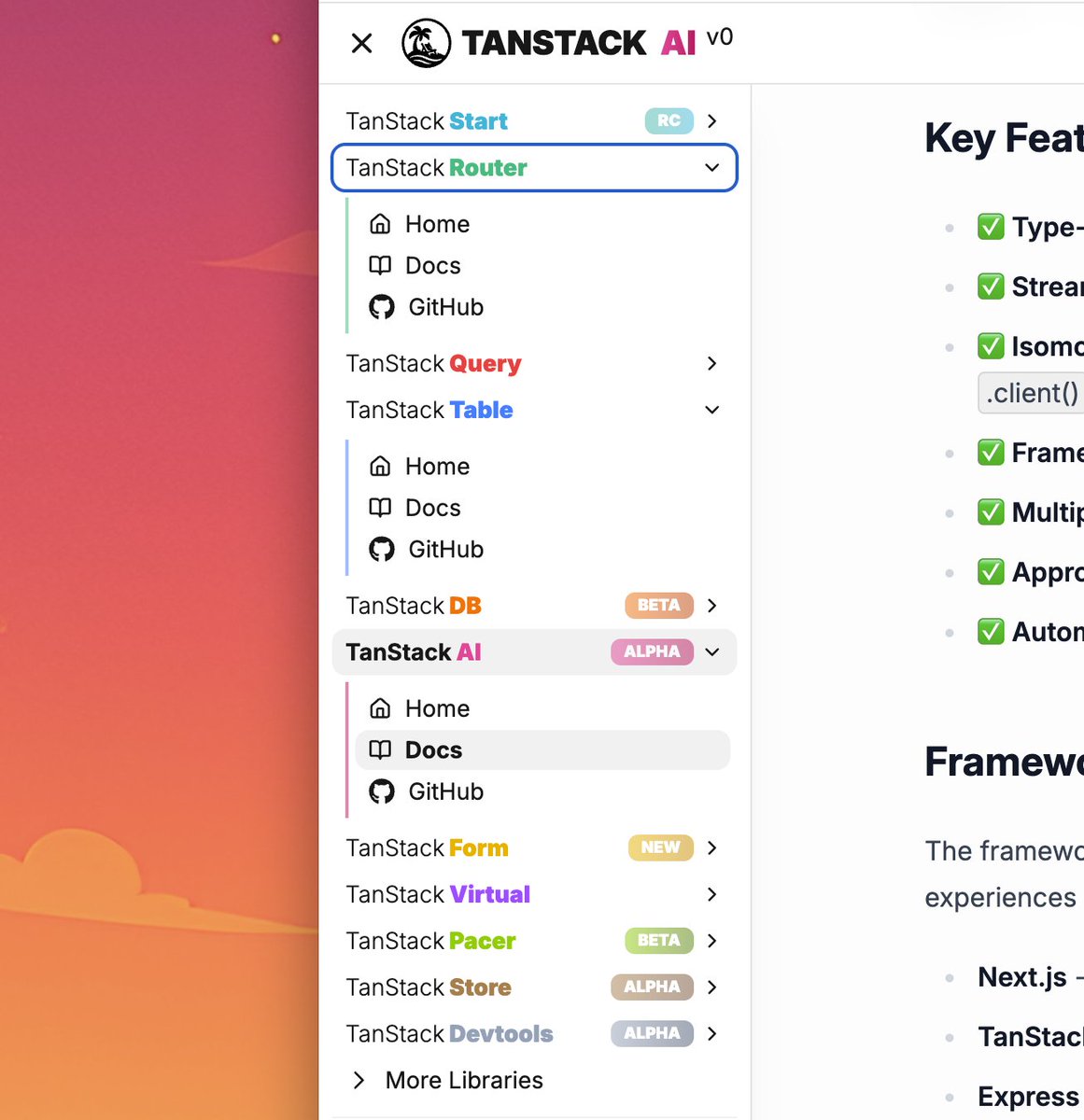Click the ALPHA badge on TanStack Devtools
The width and height of the screenshot is (1084, 1120).
click(652, 1033)
